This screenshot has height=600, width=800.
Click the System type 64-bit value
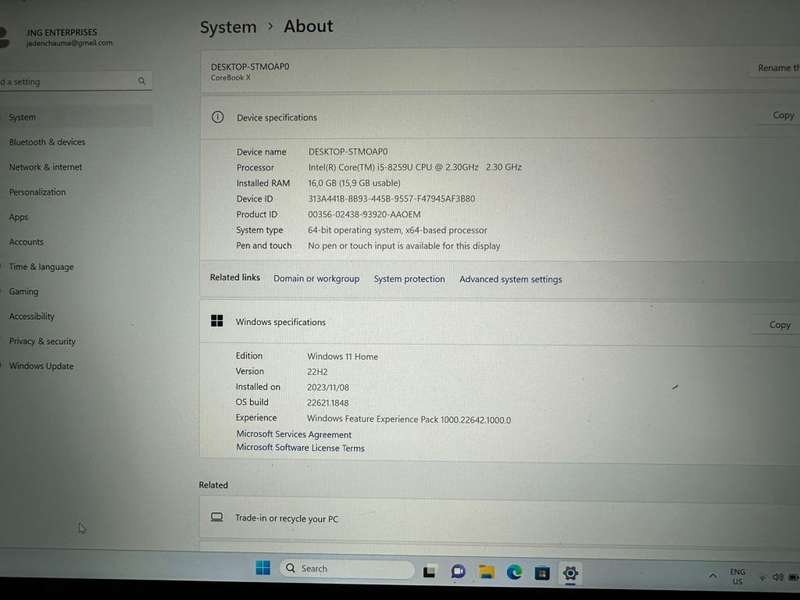click(x=397, y=230)
